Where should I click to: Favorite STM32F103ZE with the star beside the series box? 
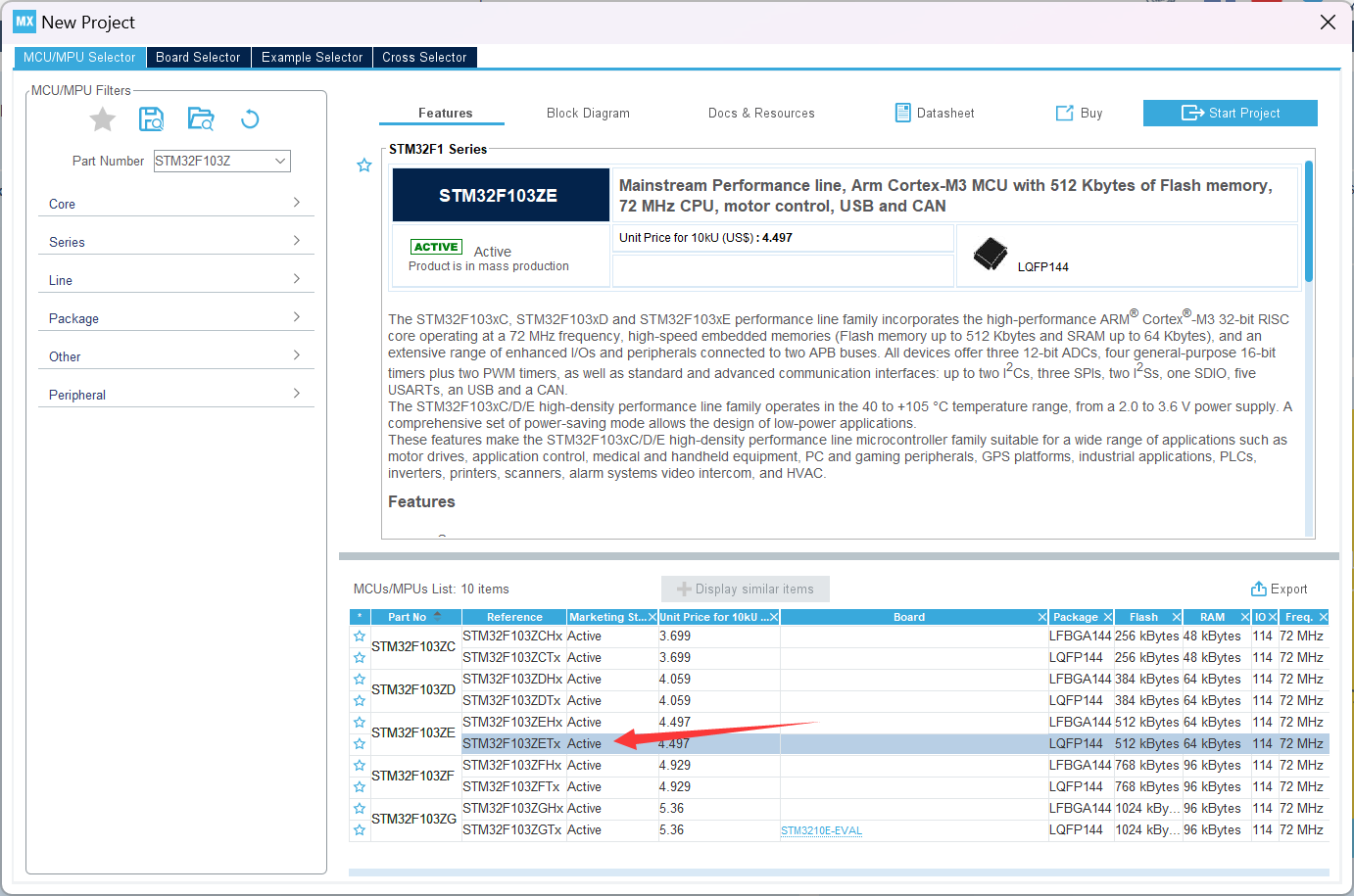point(364,165)
